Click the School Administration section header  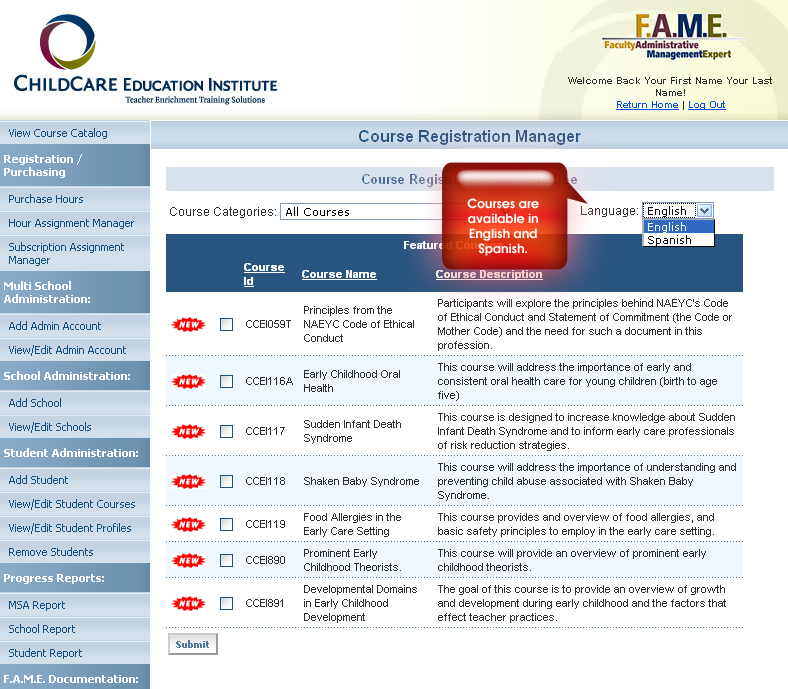(x=75, y=376)
